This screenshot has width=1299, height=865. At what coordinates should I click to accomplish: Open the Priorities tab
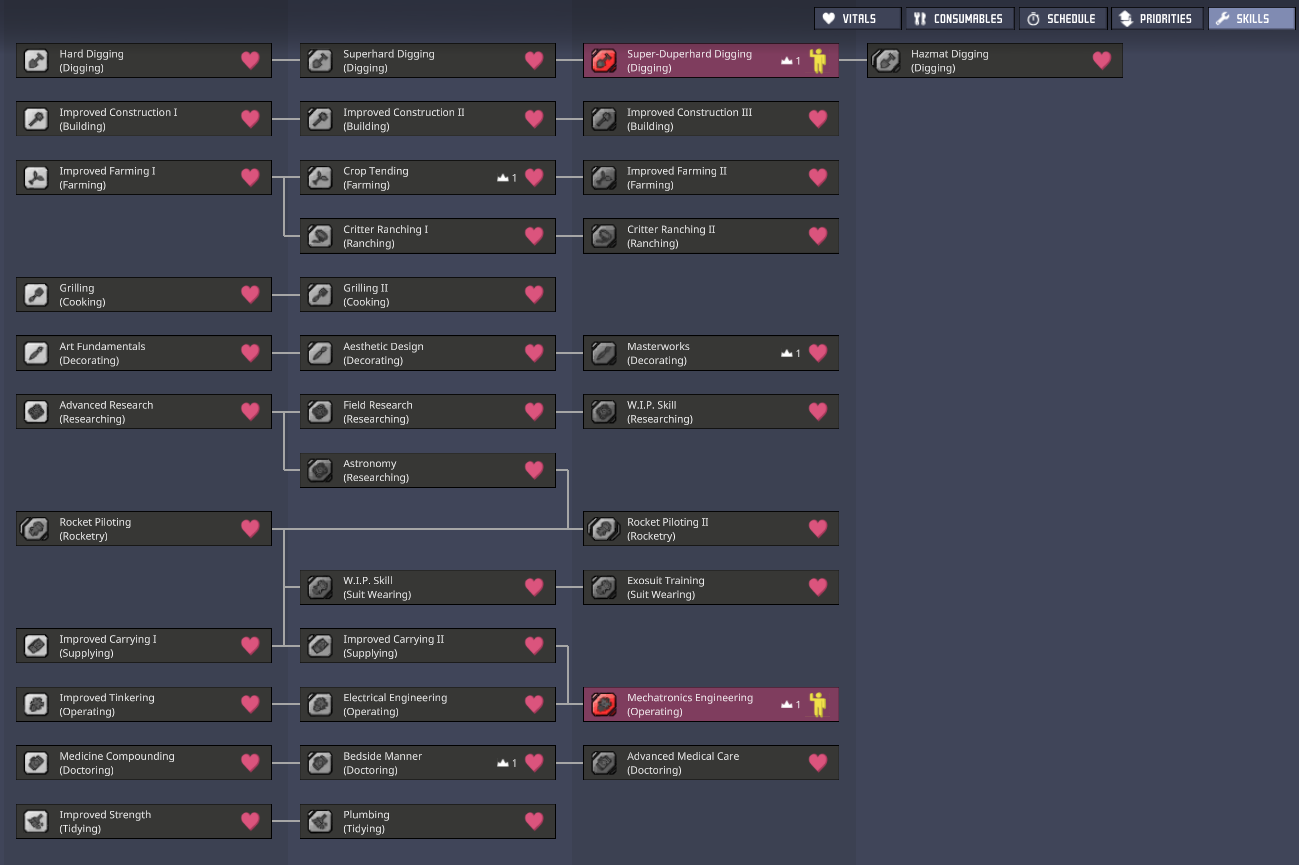(1156, 19)
